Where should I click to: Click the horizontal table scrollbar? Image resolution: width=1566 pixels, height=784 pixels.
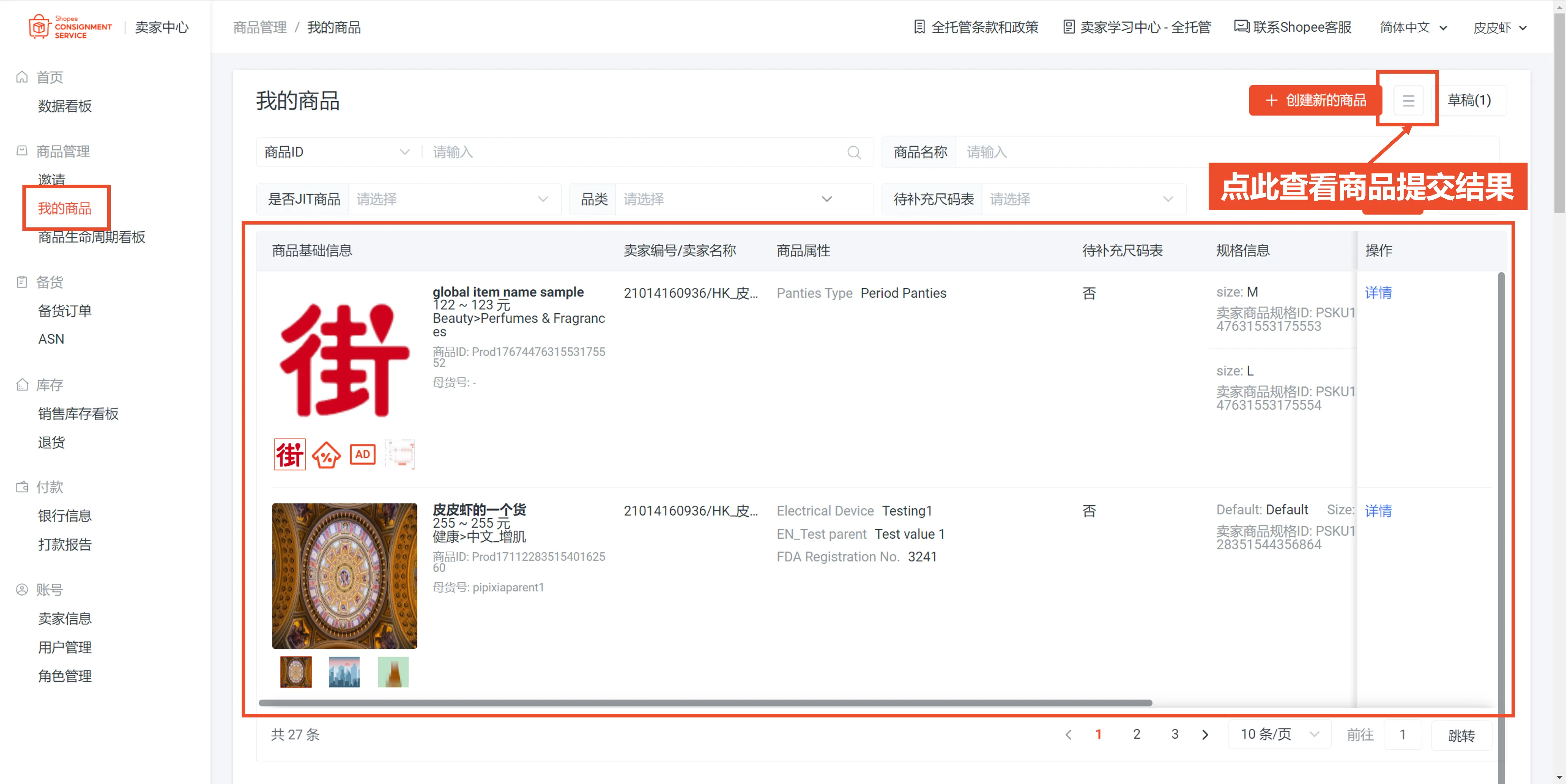(x=705, y=703)
